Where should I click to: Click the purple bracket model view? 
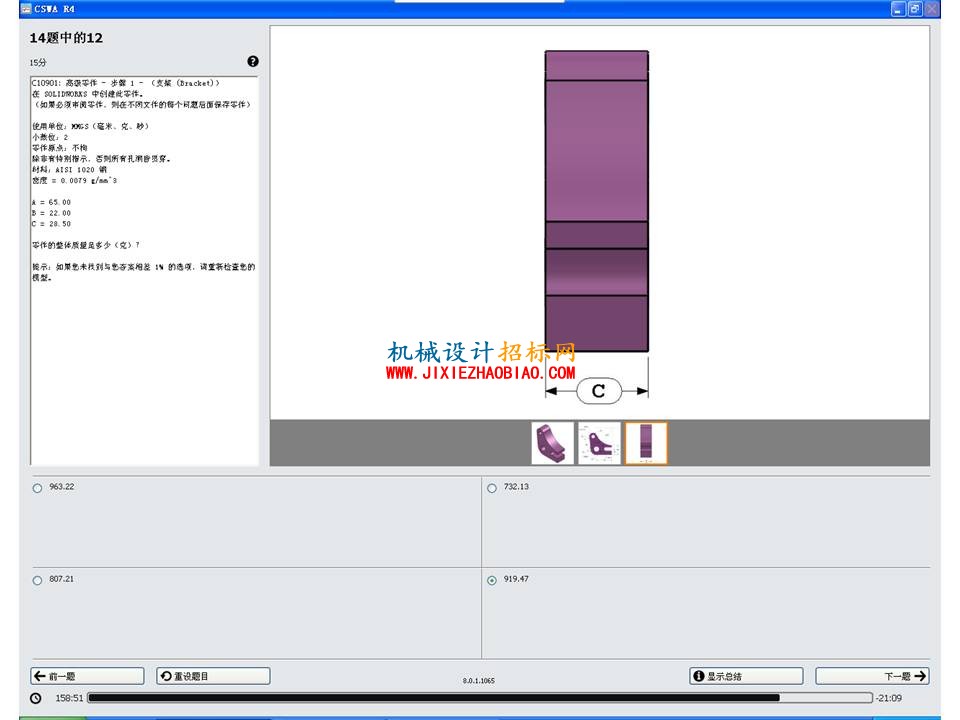(x=596, y=201)
